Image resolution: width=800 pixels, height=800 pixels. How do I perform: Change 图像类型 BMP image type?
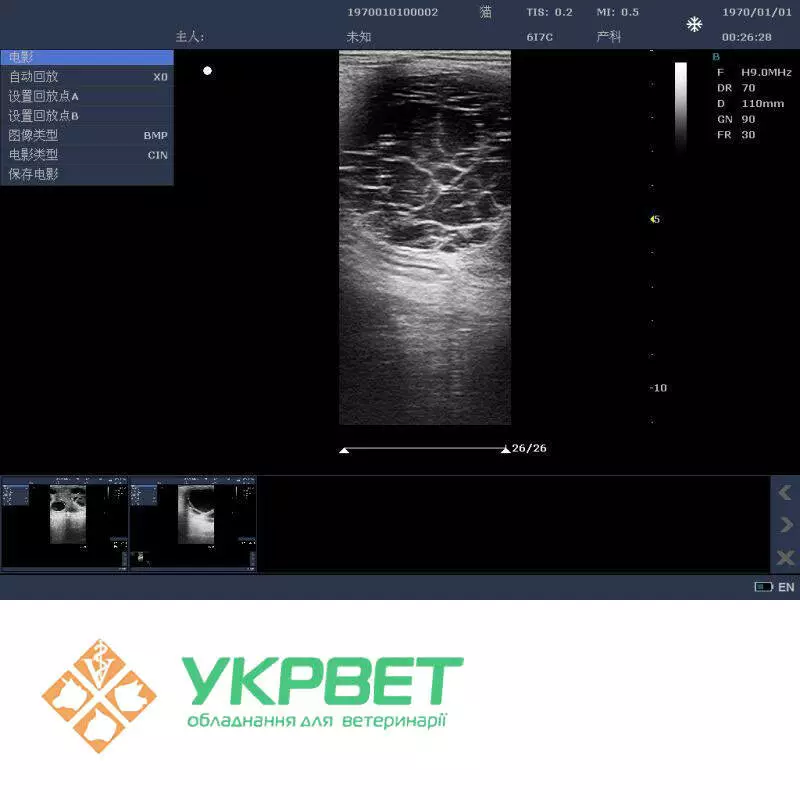point(87,135)
